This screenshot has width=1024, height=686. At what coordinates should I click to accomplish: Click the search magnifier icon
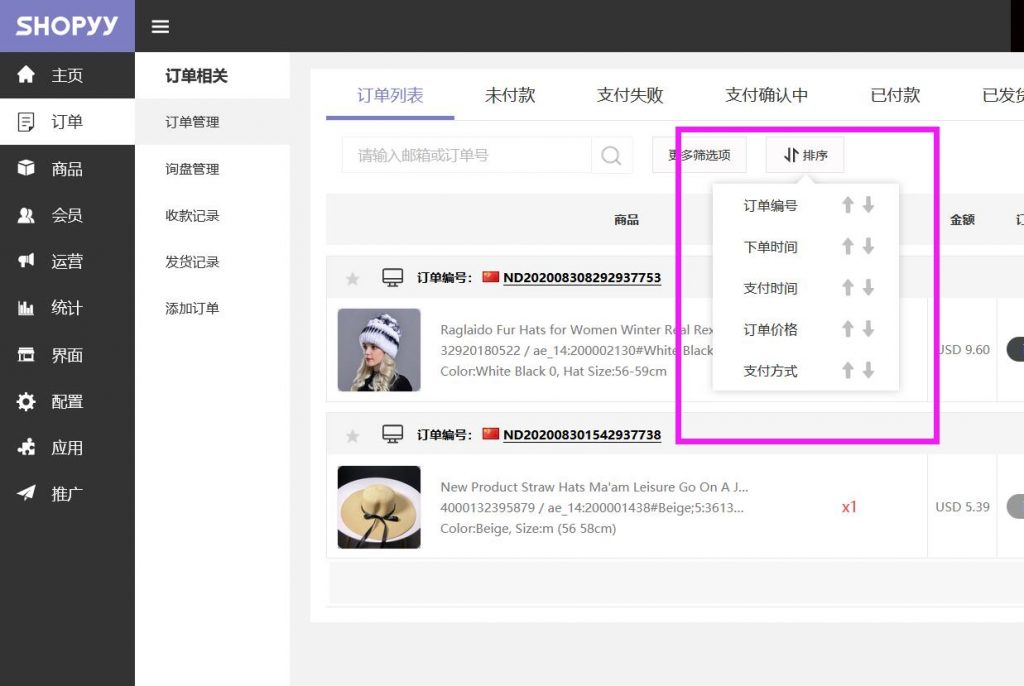pos(611,155)
